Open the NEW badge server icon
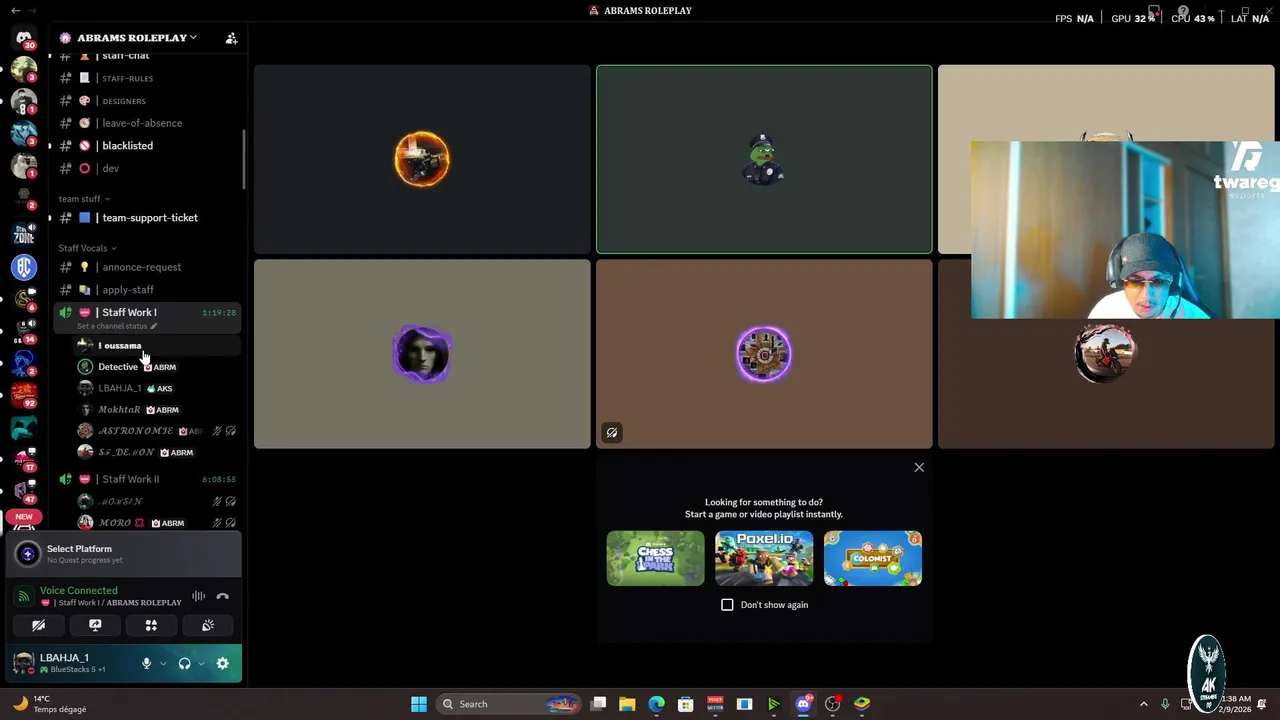Image resolution: width=1280 pixels, height=720 pixels. click(x=24, y=520)
